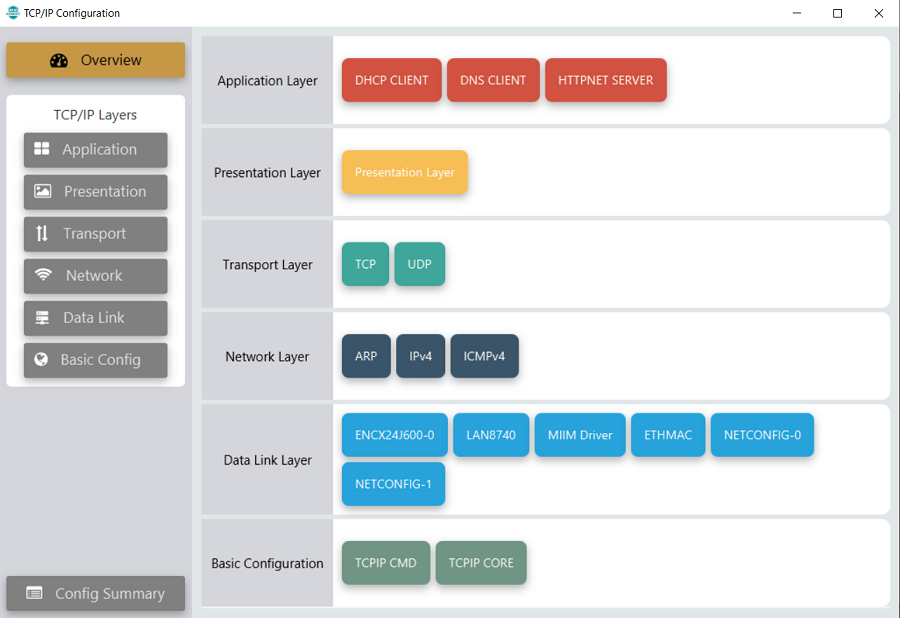The width and height of the screenshot is (900, 618).
Task: Click the ARP network block
Action: [x=365, y=356]
